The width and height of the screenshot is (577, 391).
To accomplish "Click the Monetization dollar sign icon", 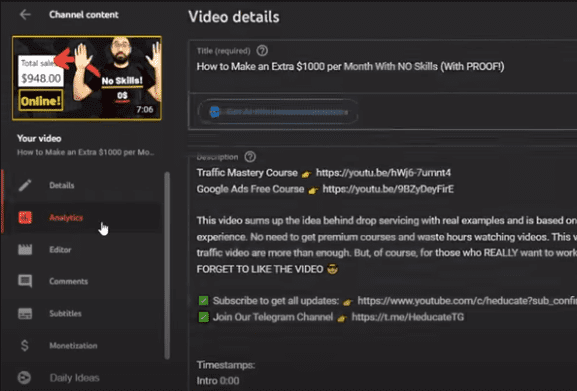I will (25, 345).
